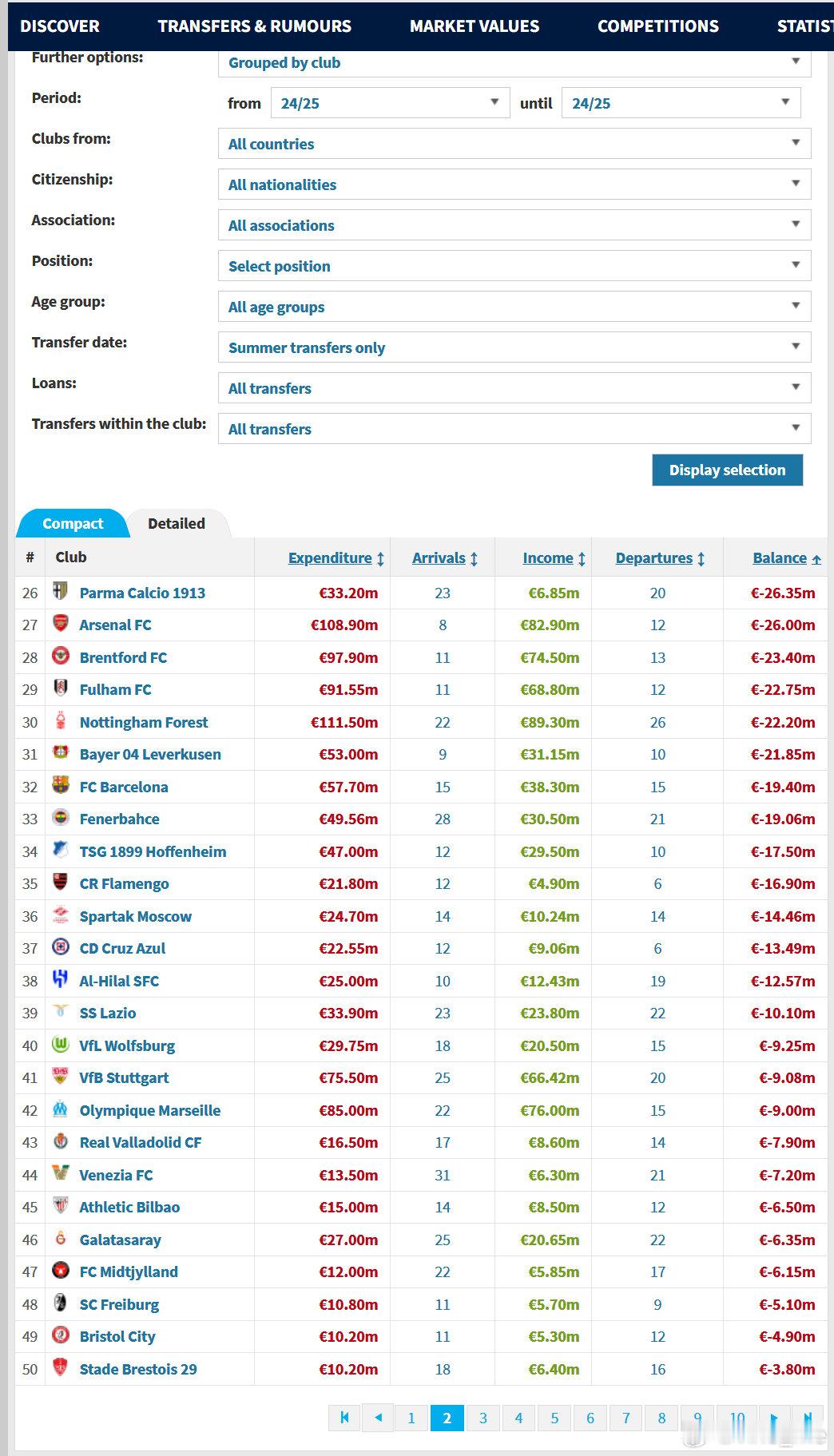Click the Nottingham Forest club crest
This screenshot has height=1456, width=834.
pos(60,720)
